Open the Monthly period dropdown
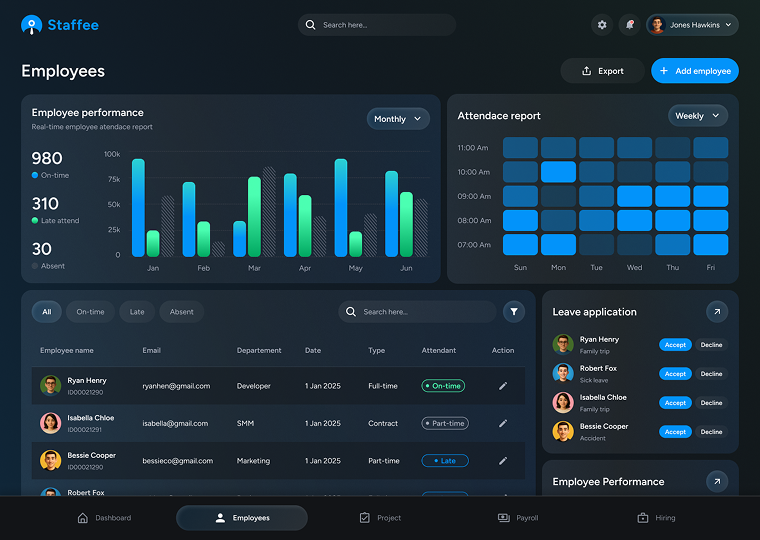Image resolution: width=760 pixels, height=540 pixels. (x=398, y=119)
